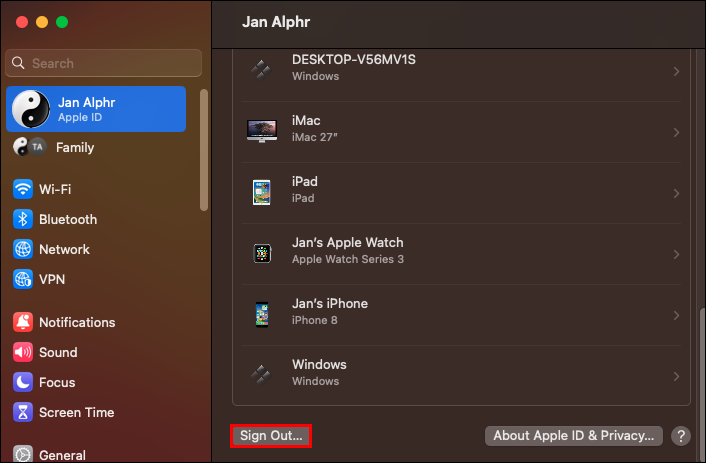The width and height of the screenshot is (706, 463).
Task: Click the Notifications bell icon
Action: pos(23,322)
